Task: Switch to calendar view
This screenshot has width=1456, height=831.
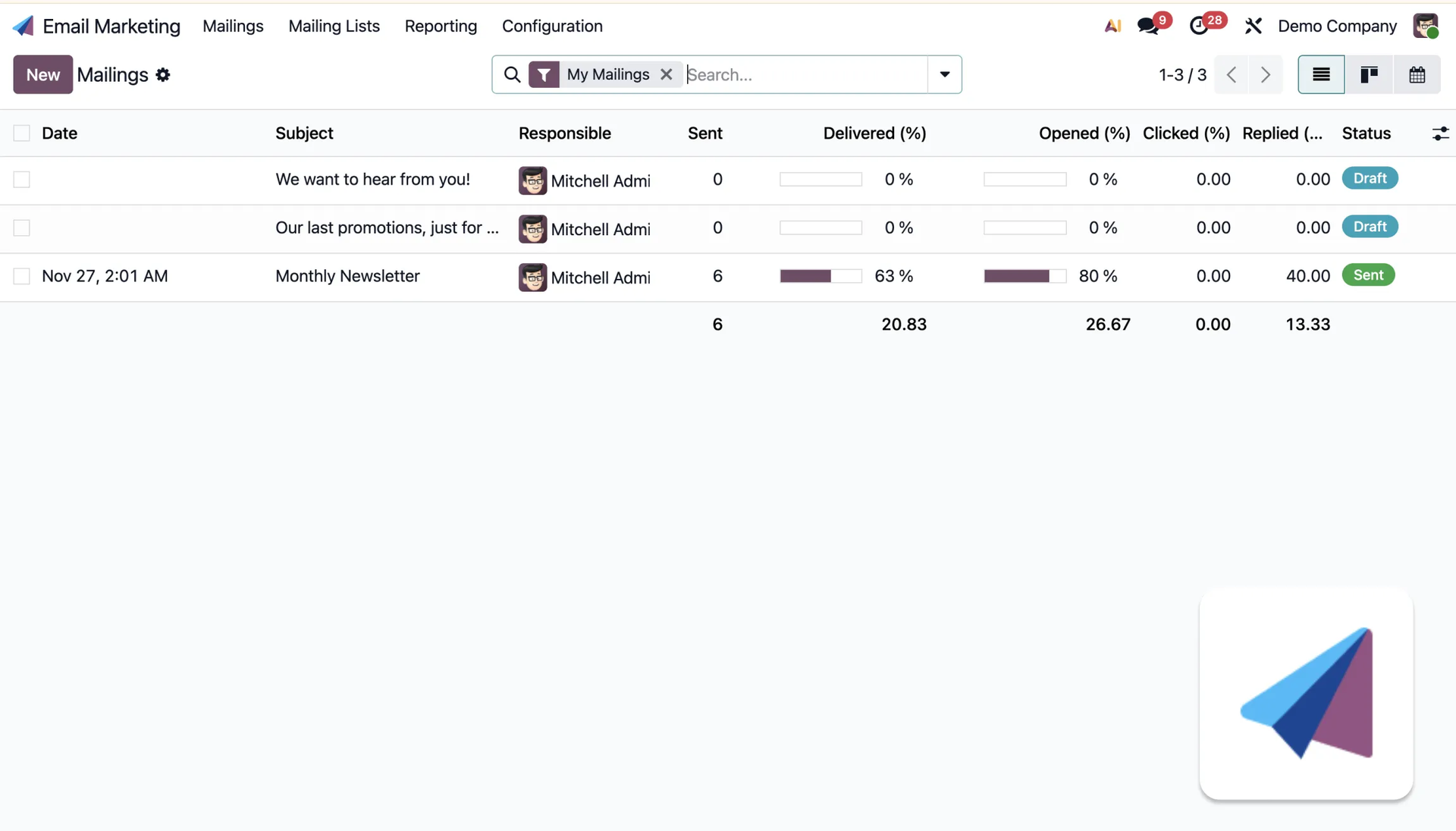Action: tap(1417, 74)
